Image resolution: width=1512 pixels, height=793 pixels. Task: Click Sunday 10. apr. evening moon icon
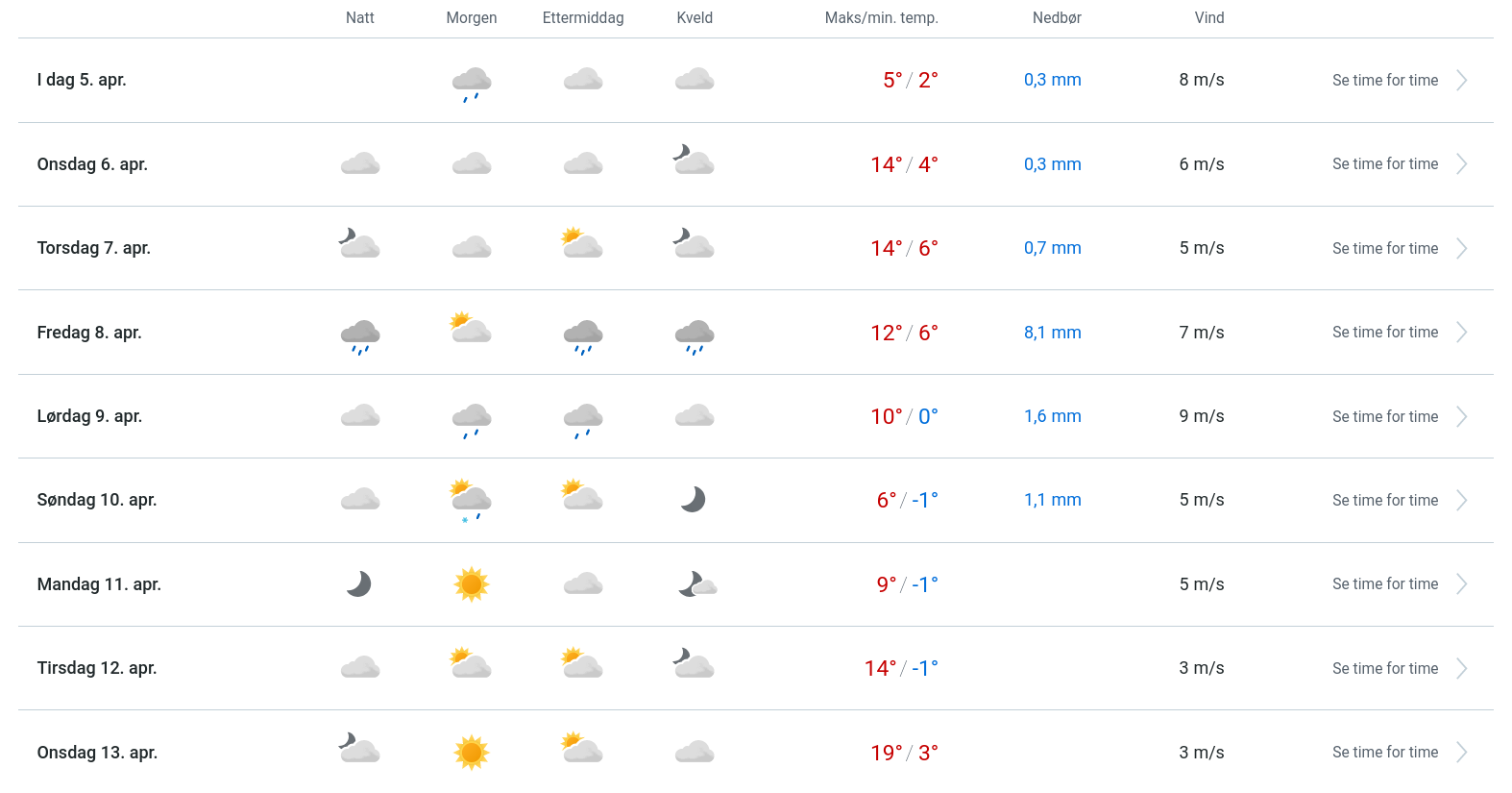click(x=694, y=500)
